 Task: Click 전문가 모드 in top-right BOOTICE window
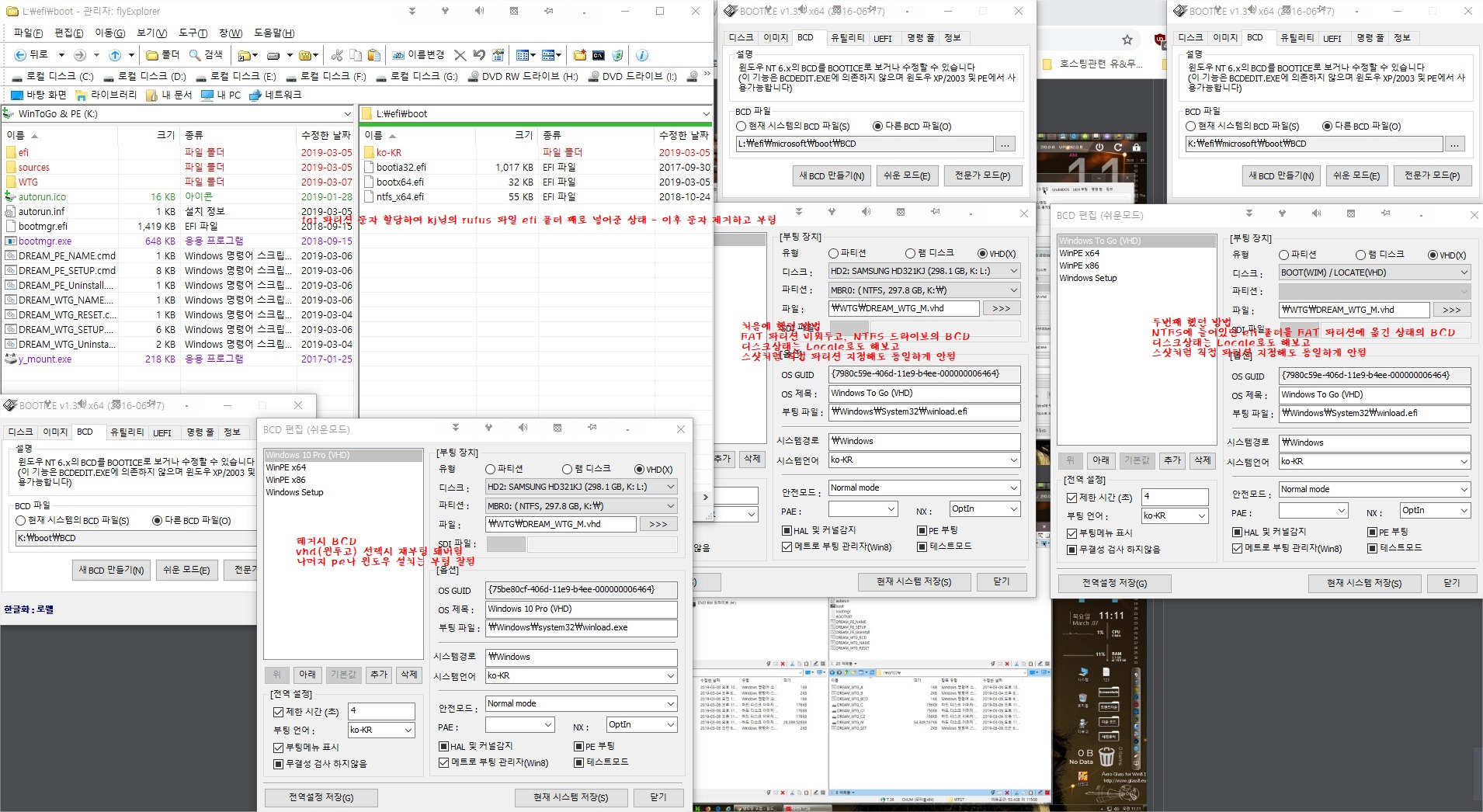coord(1432,175)
